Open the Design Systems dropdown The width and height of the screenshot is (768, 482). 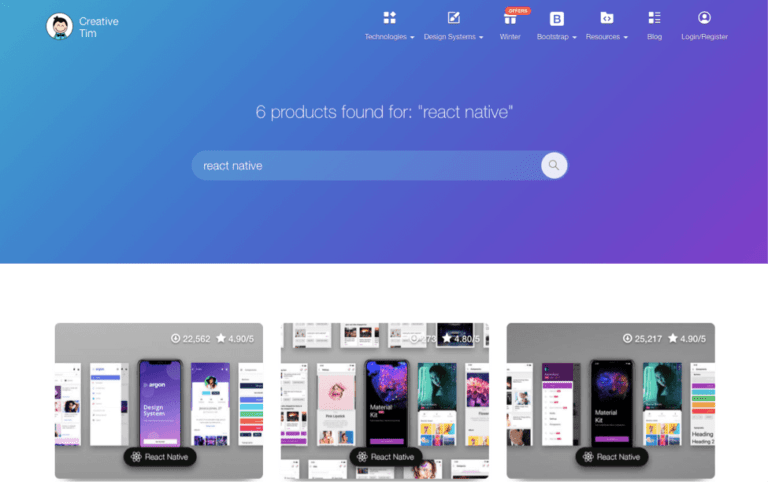point(453,37)
